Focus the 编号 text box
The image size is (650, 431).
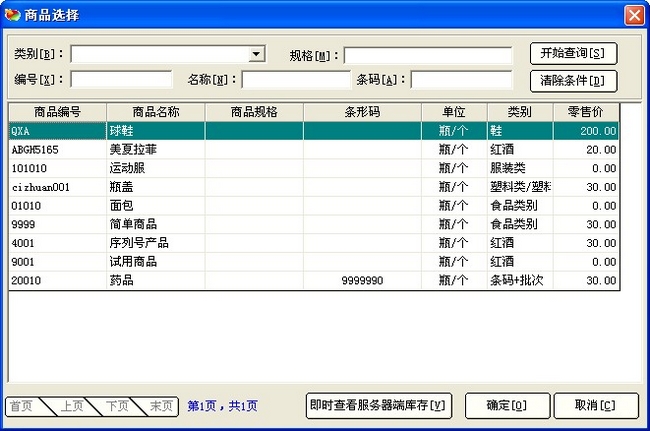[121, 80]
